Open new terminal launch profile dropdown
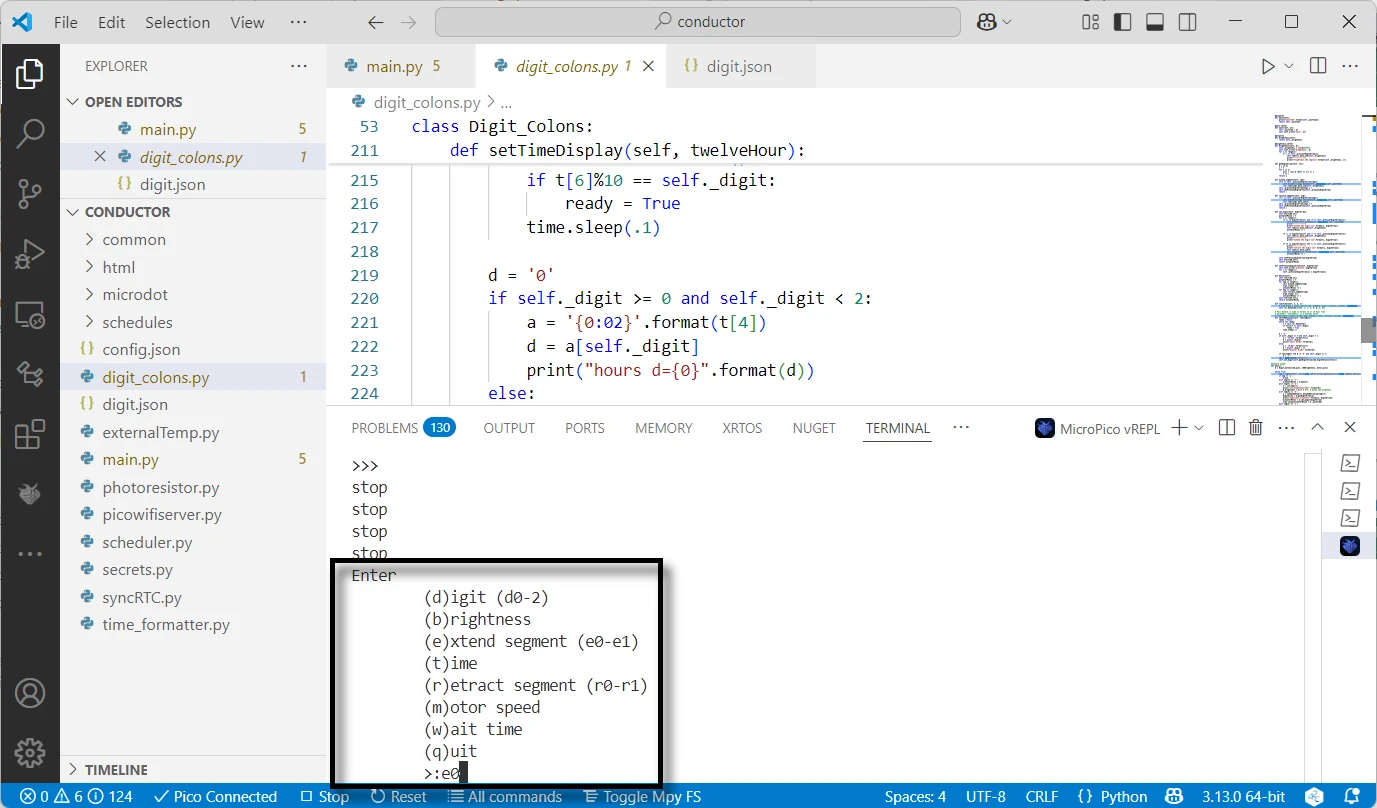Image resolution: width=1377 pixels, height=808 pixels. tap(1199, 428)
